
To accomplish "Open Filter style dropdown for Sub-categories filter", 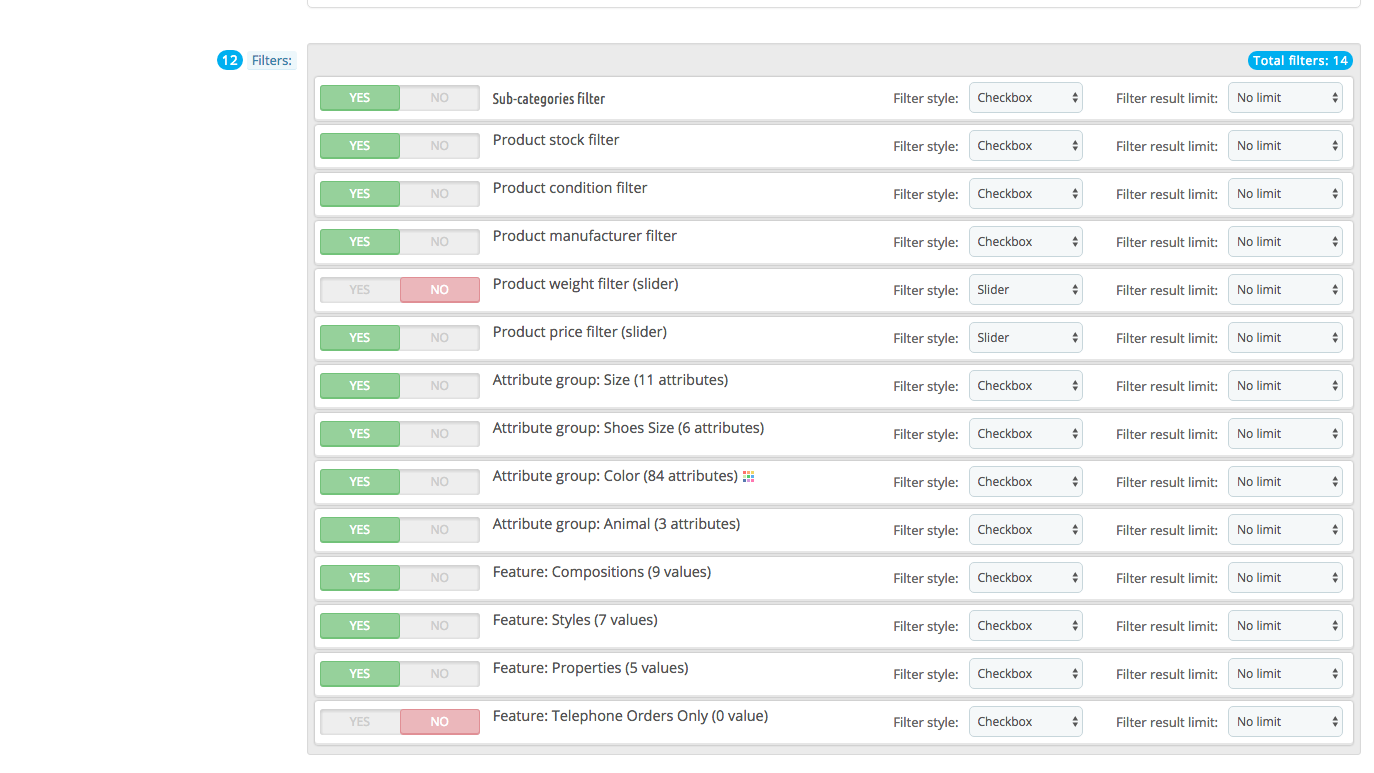I will (x=1026, y=98).
